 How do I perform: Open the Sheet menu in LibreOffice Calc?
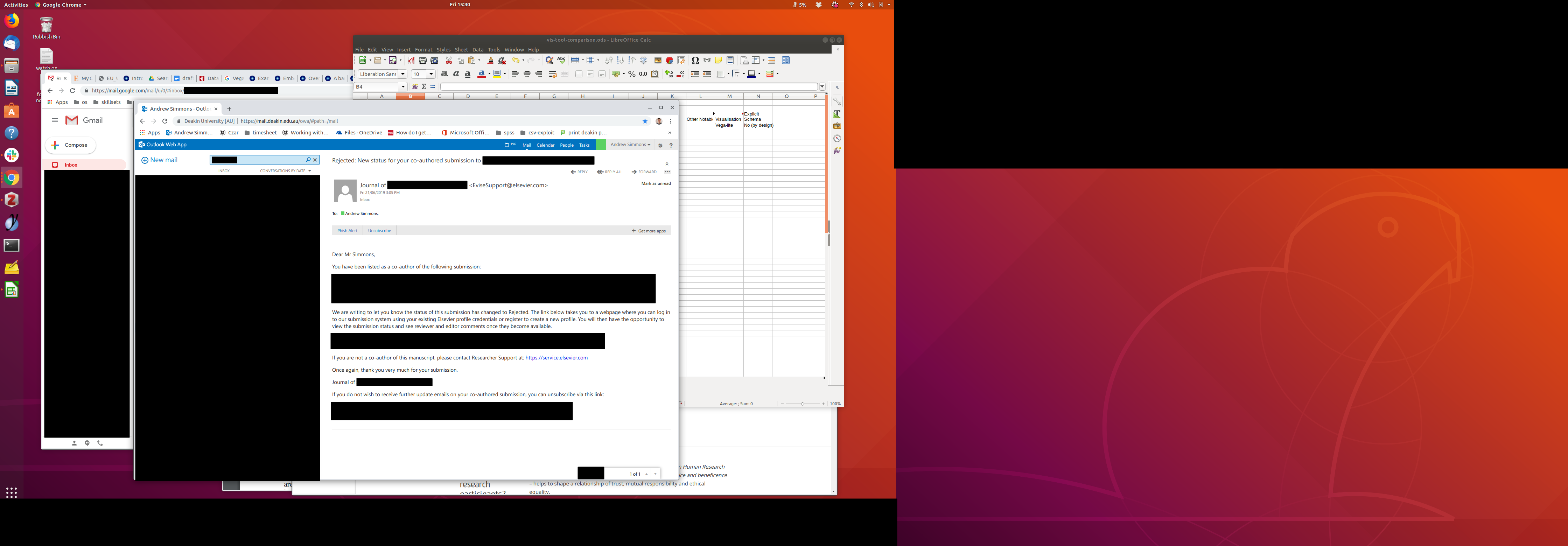tap(461, 50)
